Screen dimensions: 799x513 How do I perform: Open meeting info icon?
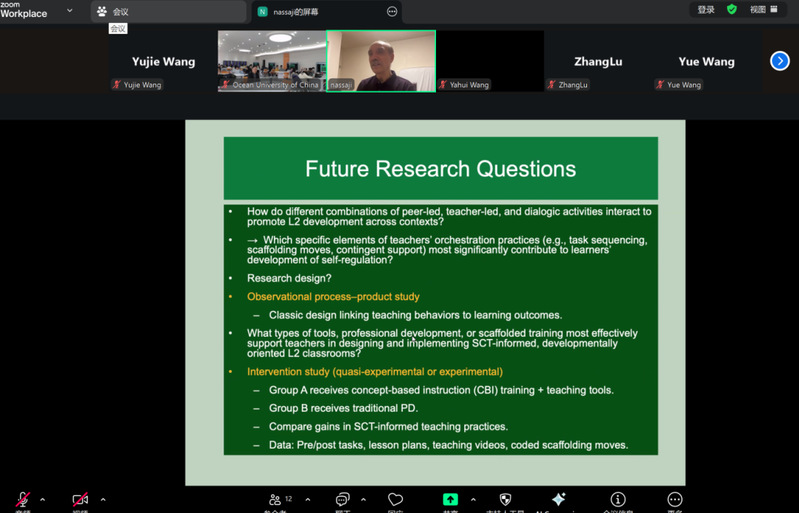pos(618,499)
